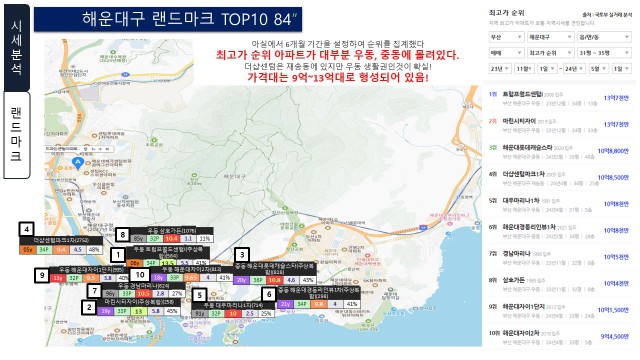Open rank 1 트럼프월드센텀 listing
The width and height of the screenshot is (640, 360).
559,98
